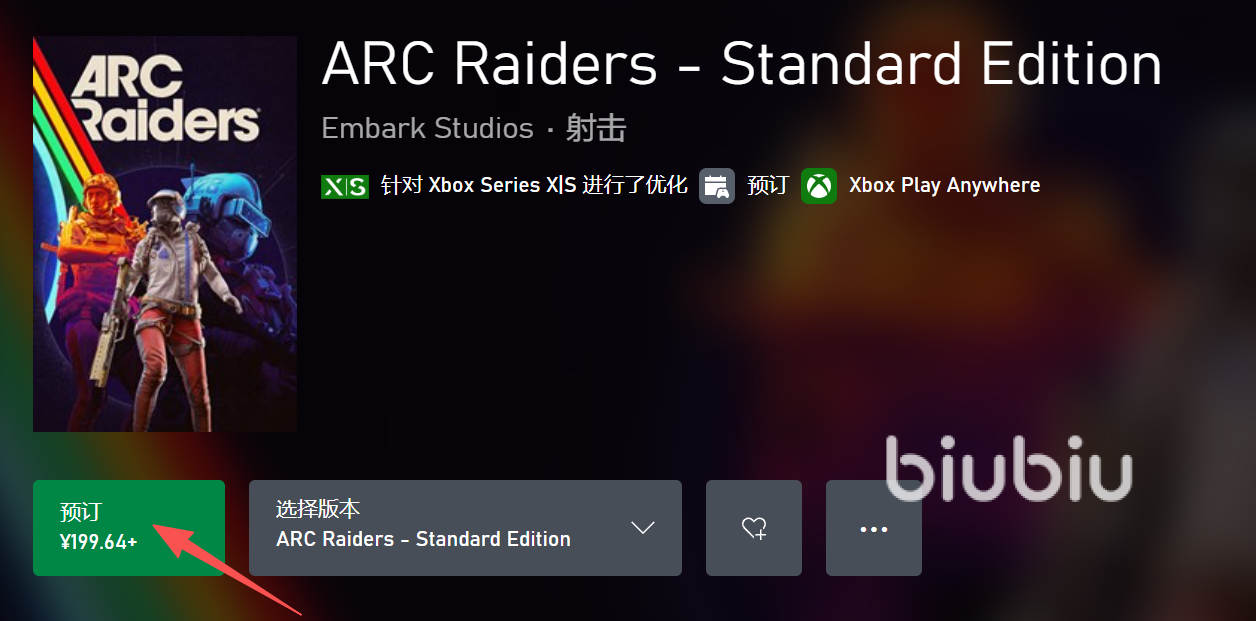
Task: Click the ¥199.64+ price text
Action: coord(99,543)
